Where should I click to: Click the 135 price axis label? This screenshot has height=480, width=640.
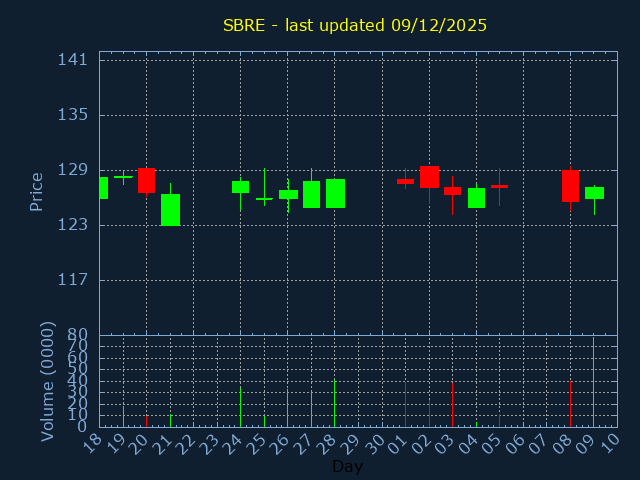[73, 115]
